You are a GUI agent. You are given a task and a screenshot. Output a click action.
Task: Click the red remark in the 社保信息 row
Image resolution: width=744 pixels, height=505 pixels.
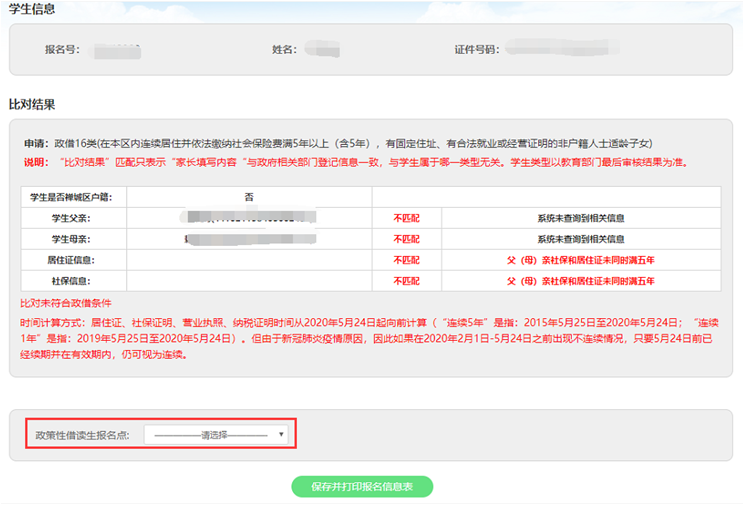(581, 281)
